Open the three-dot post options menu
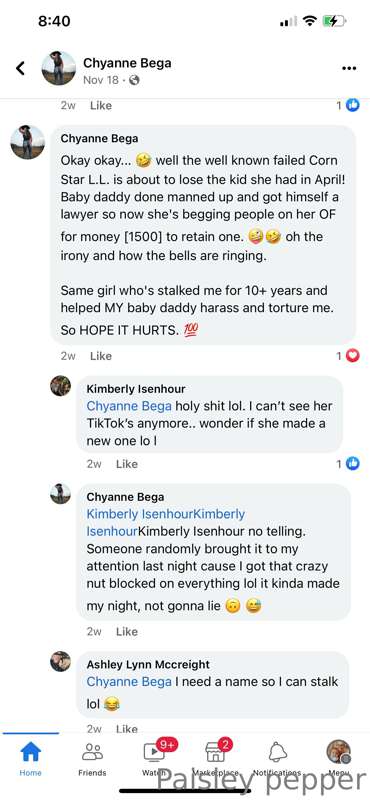The height and width of the screenshot is (800, 370). 349,68
